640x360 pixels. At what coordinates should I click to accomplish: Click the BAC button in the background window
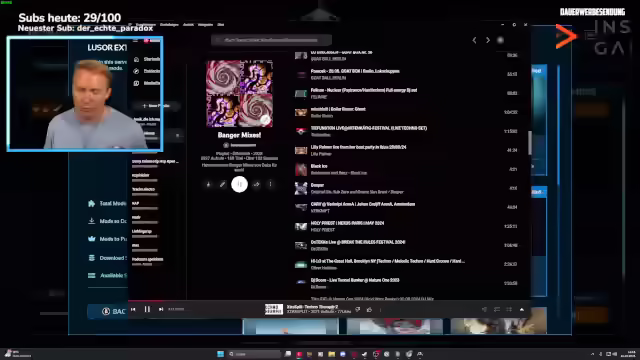[x=108, y=311]
